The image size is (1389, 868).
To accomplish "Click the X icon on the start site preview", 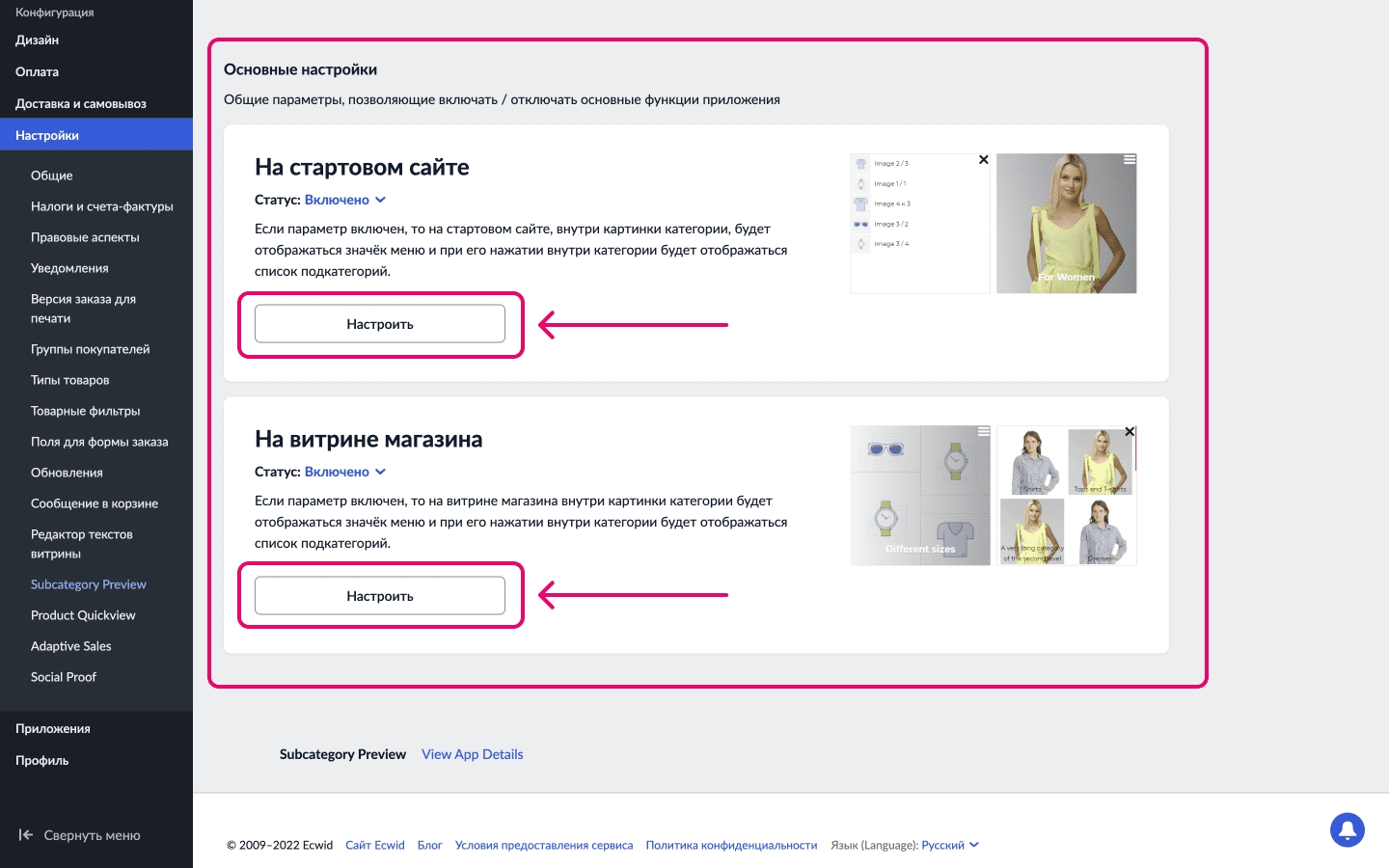I will [983, 160].
